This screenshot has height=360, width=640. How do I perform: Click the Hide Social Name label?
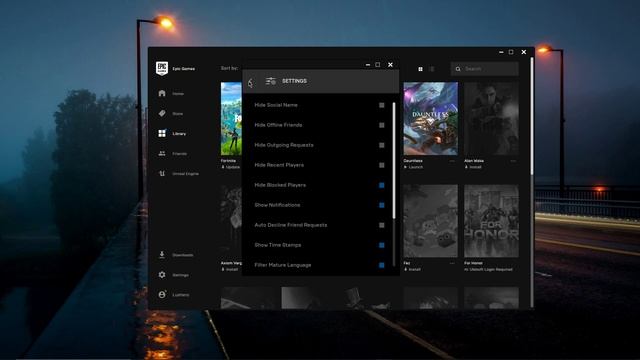coord(276,105)
